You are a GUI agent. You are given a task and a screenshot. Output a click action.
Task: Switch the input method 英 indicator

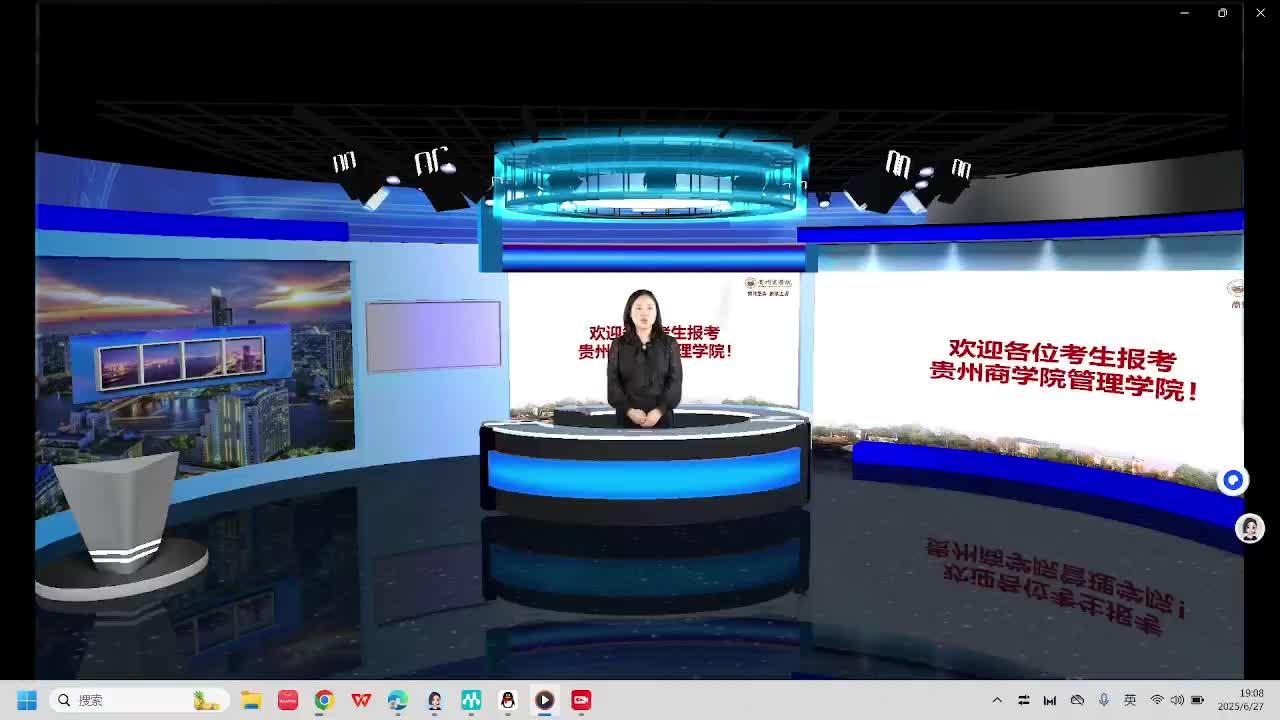(x=1130, y=700)
